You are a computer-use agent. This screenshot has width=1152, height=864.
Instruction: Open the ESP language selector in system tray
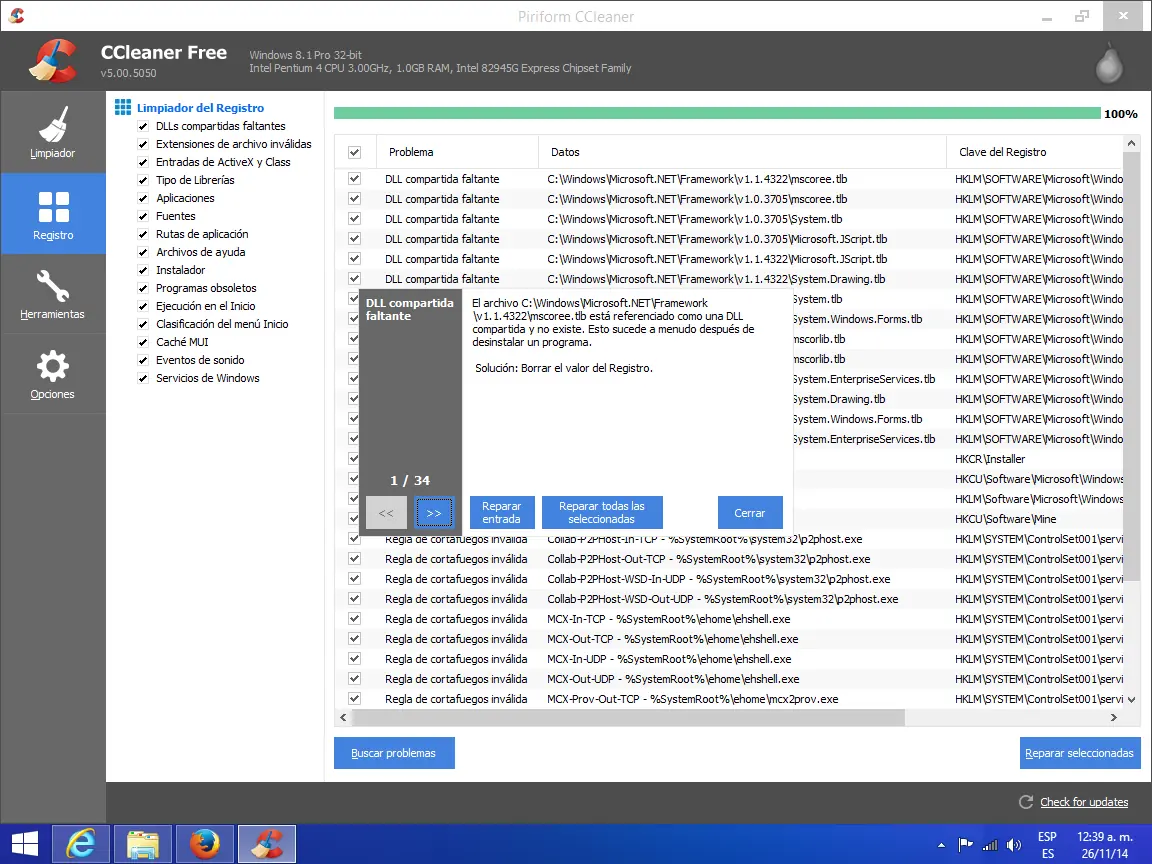[1047, 843]
